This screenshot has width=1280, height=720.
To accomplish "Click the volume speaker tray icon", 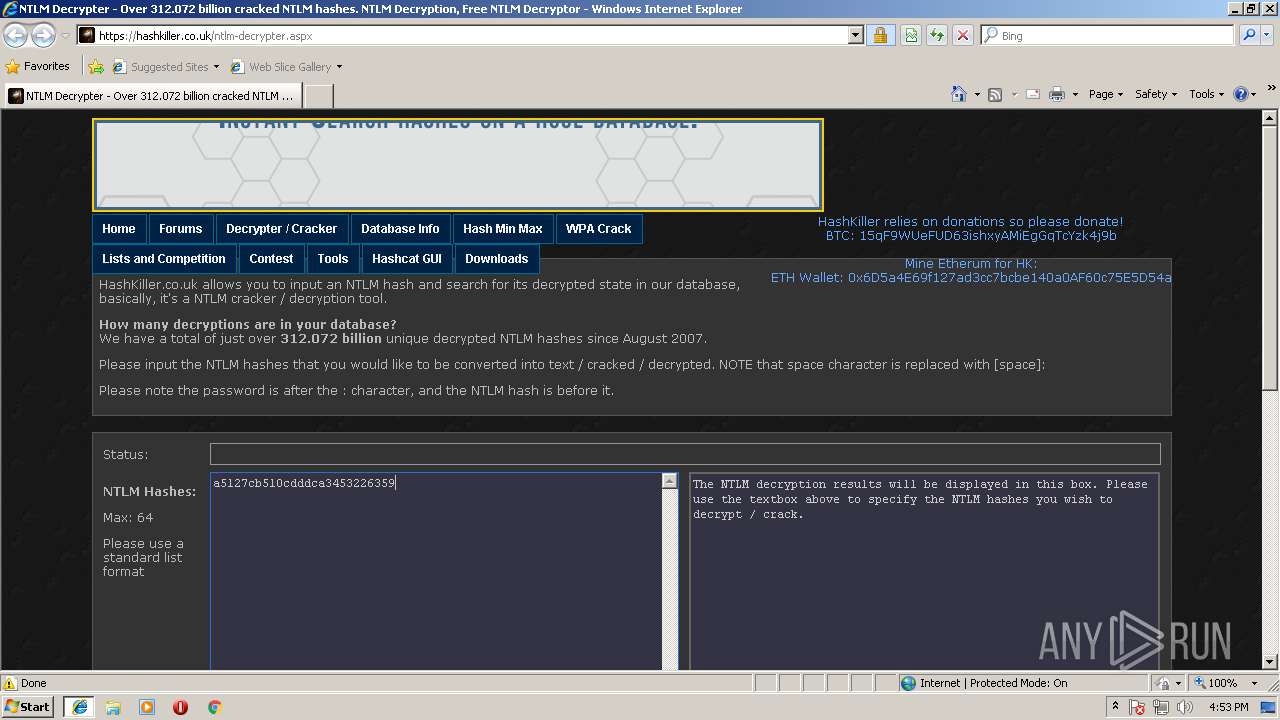I will [x=1185, y=707].
